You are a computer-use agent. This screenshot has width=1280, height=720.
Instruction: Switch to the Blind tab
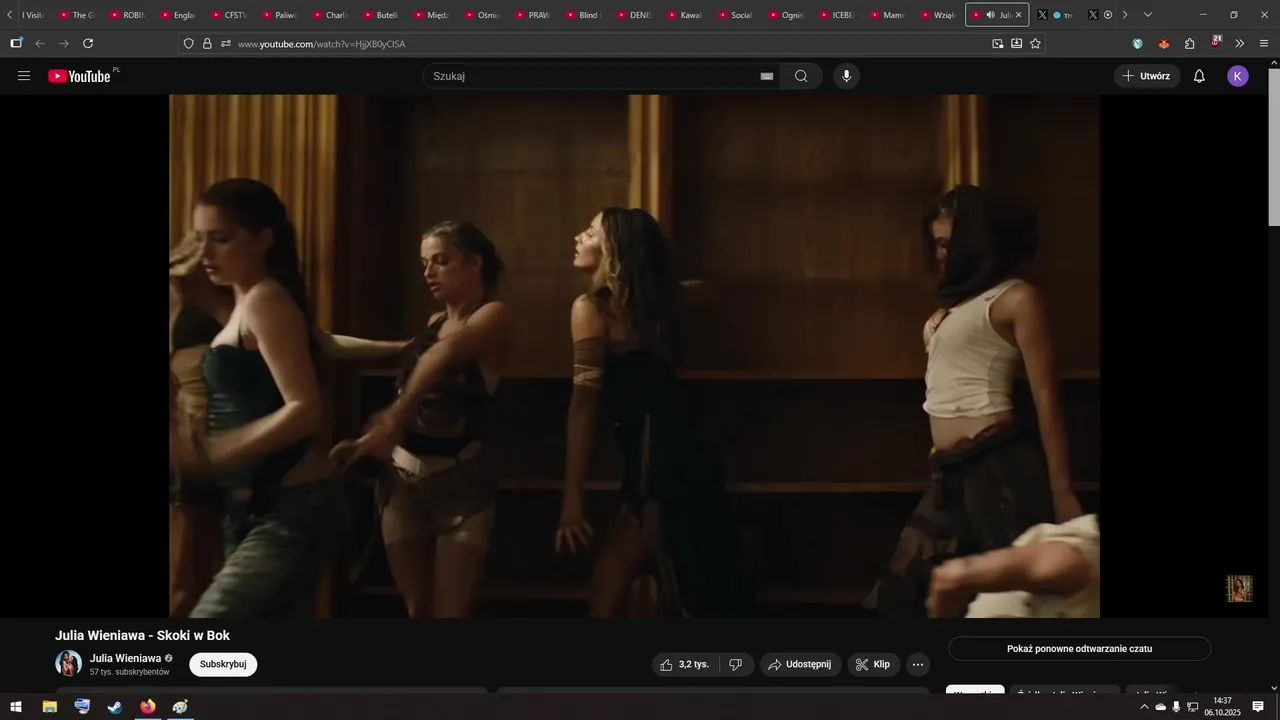(583, 15)
